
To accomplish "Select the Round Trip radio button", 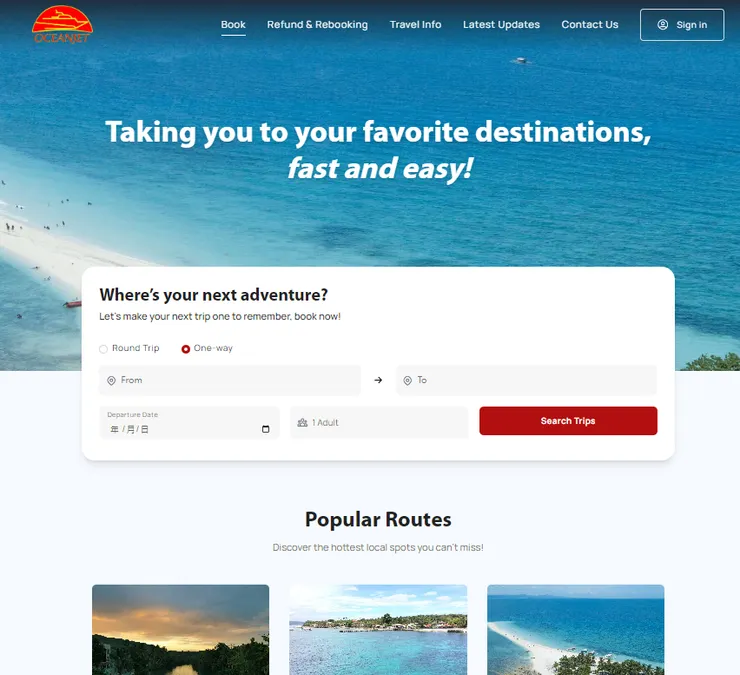I will pyautogui.click(x=103, y=349).
